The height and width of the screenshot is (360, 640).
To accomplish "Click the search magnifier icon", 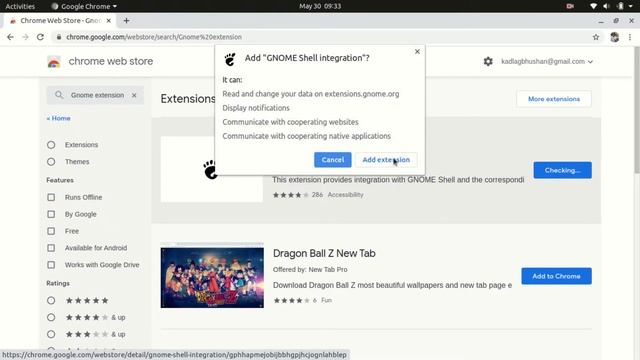I will 59,95.
